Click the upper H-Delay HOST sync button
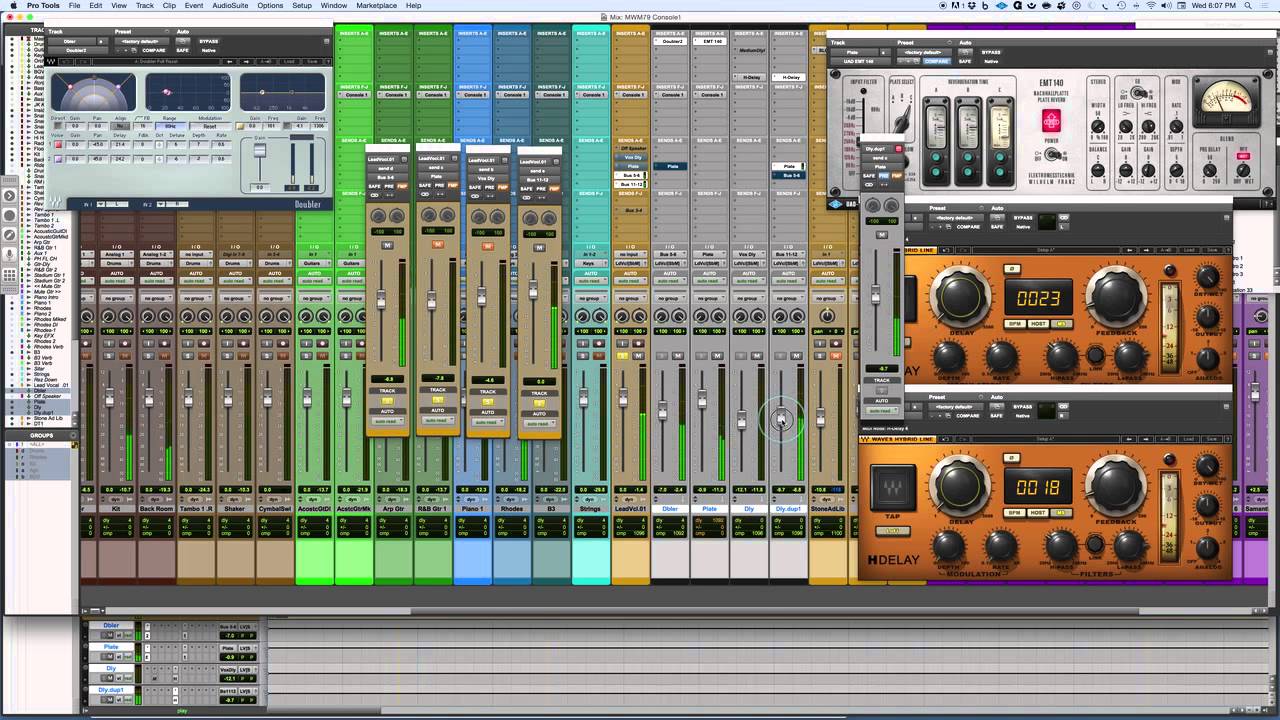The height and width of the screenshot is (720, 1280). [x=1038, y=324]
